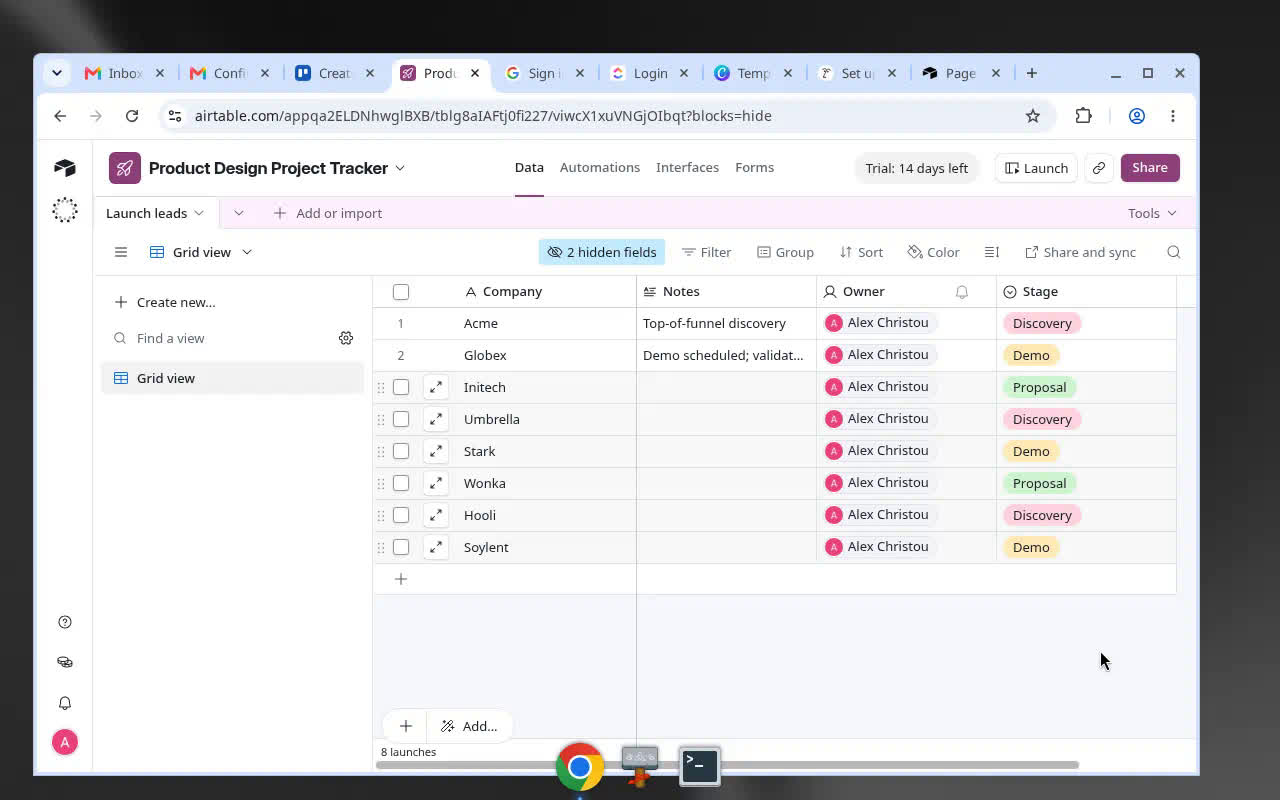Expand the Initech record with the arrows icon
The width and height of the screenshot is (1280, 800).
pos(436,387)
